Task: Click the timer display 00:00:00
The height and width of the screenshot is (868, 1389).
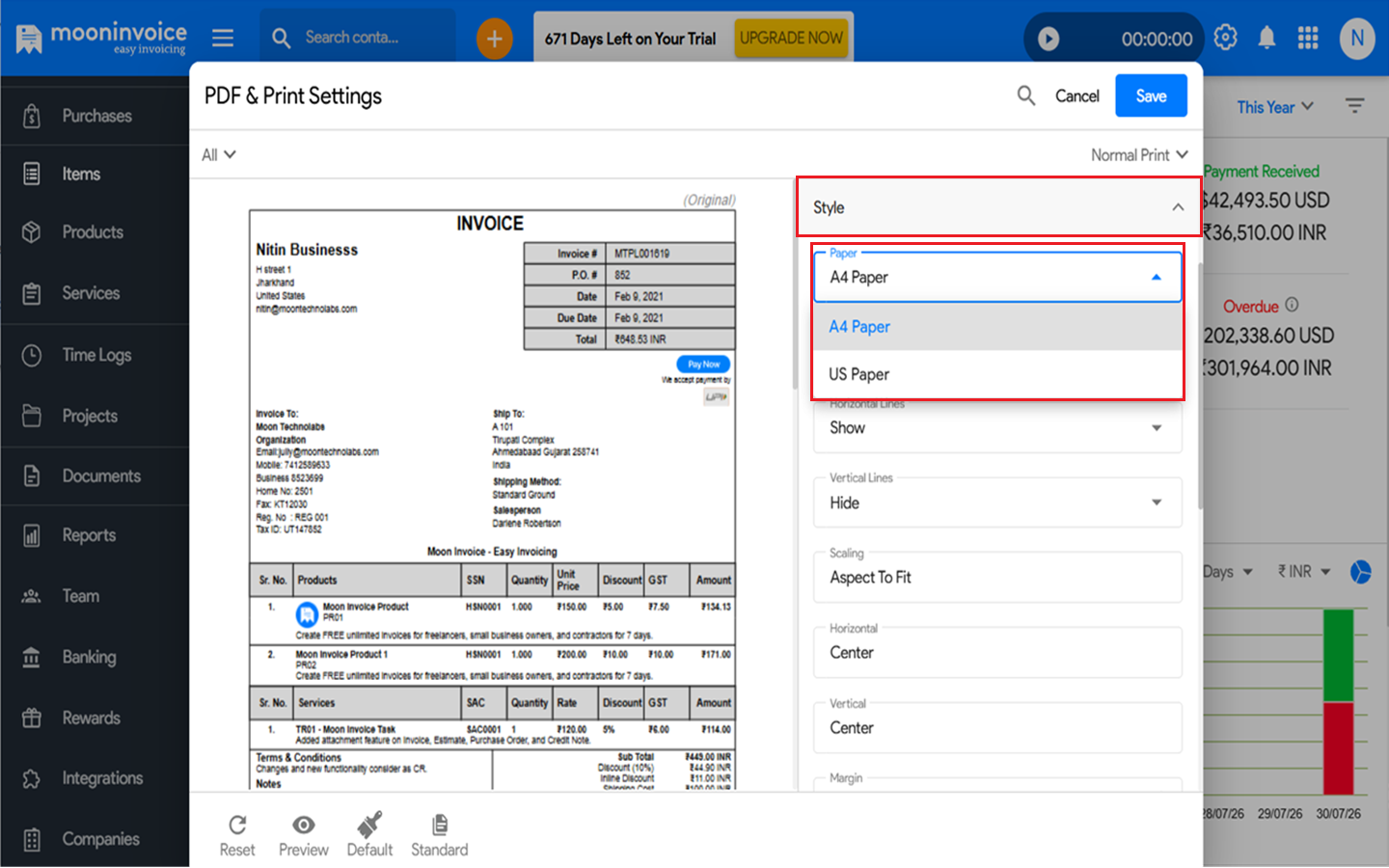Action: (x=1157, y=39)
